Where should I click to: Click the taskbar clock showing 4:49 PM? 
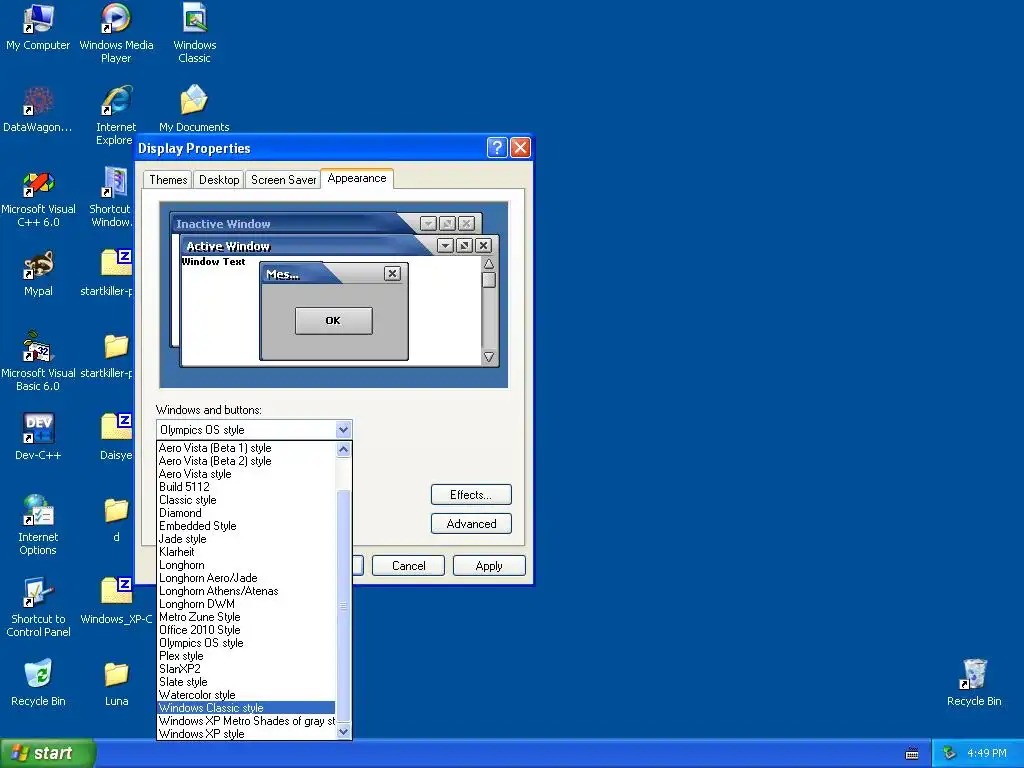(987, 753)
